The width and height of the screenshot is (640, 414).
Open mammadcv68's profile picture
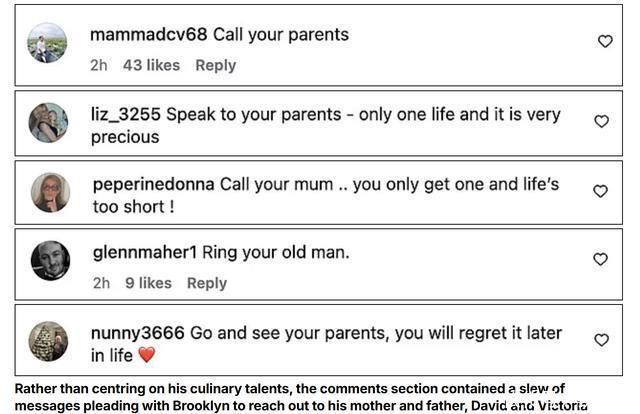[47, 44]
